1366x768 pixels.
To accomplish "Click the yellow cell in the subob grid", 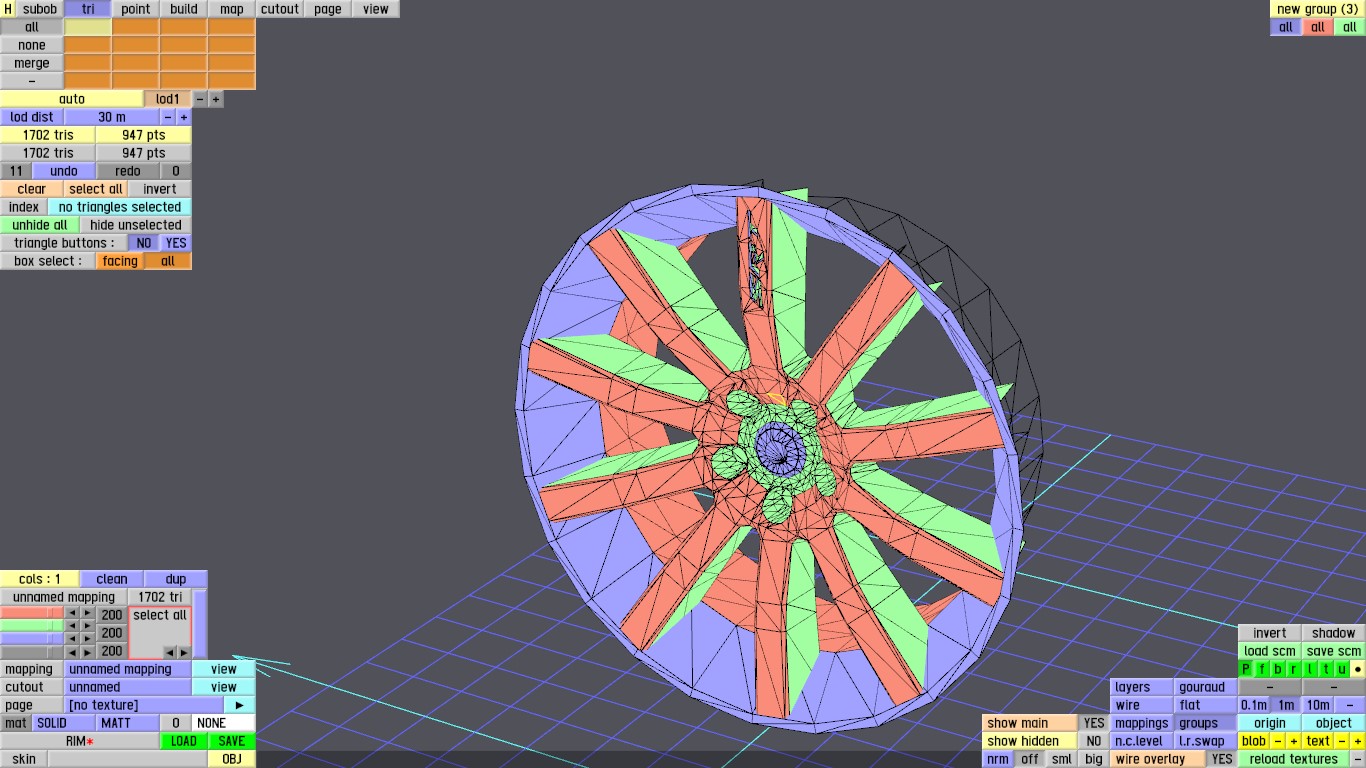I will pos(88,27).
